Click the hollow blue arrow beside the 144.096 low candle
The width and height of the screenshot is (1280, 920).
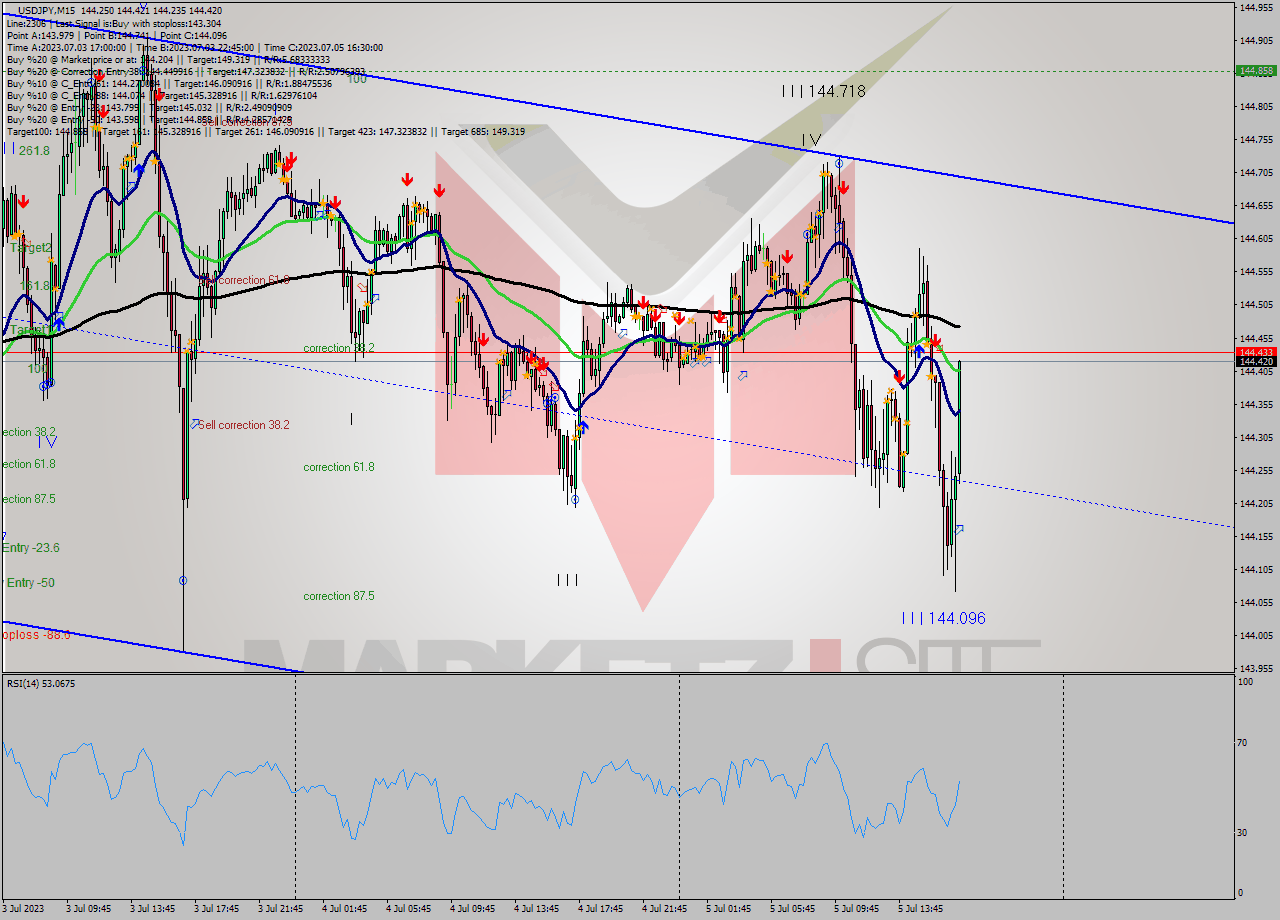[959, 529]
